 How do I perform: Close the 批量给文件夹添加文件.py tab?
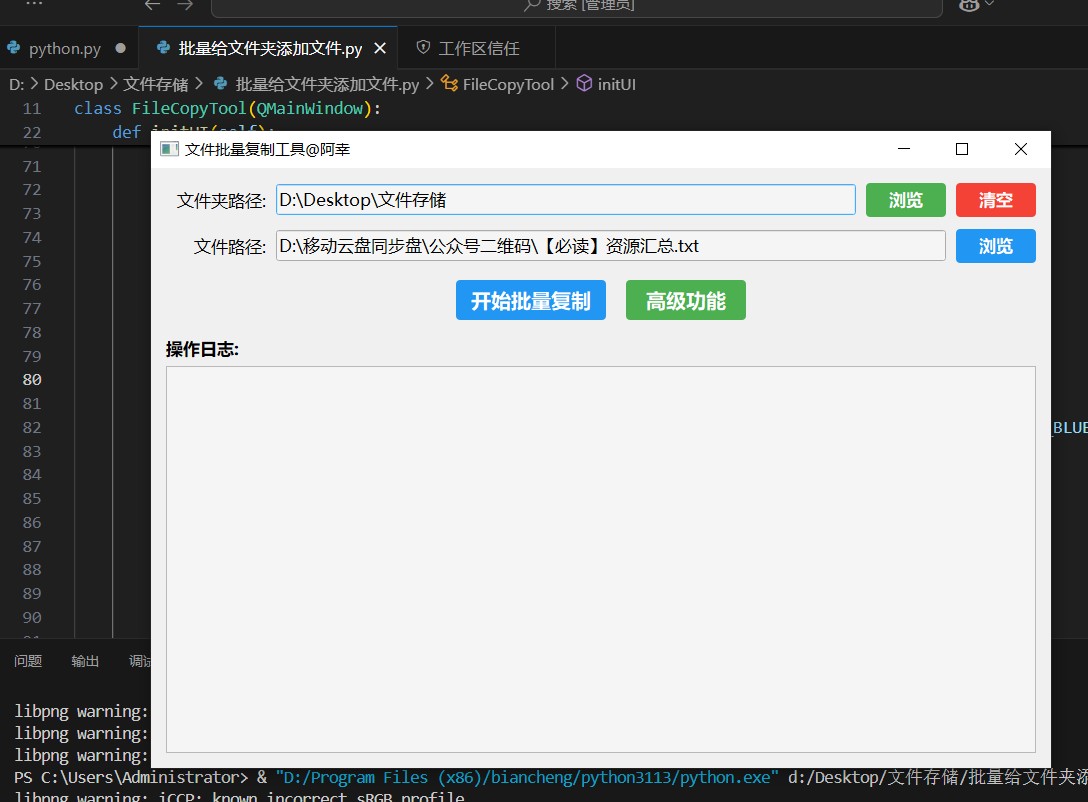pos(380,49)
